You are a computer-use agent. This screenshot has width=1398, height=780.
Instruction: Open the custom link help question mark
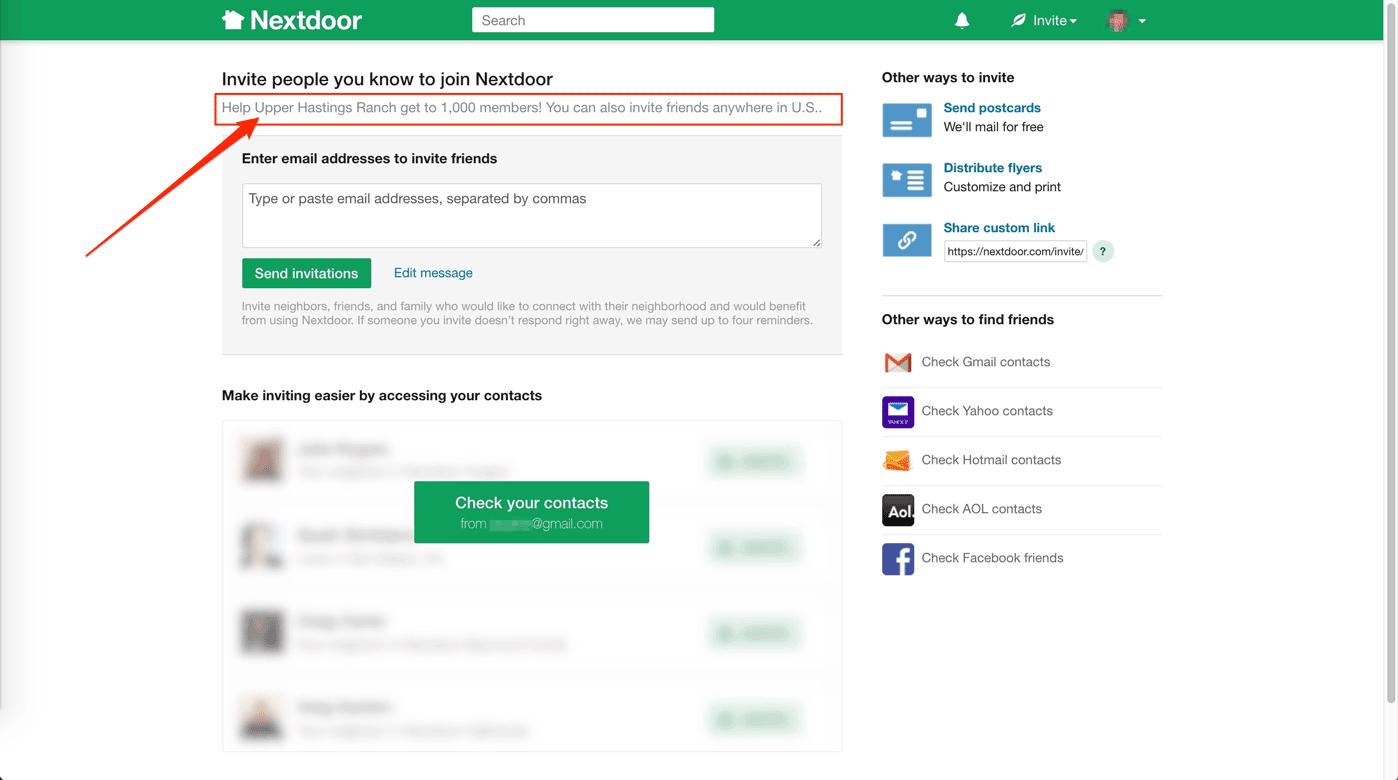1103,251
